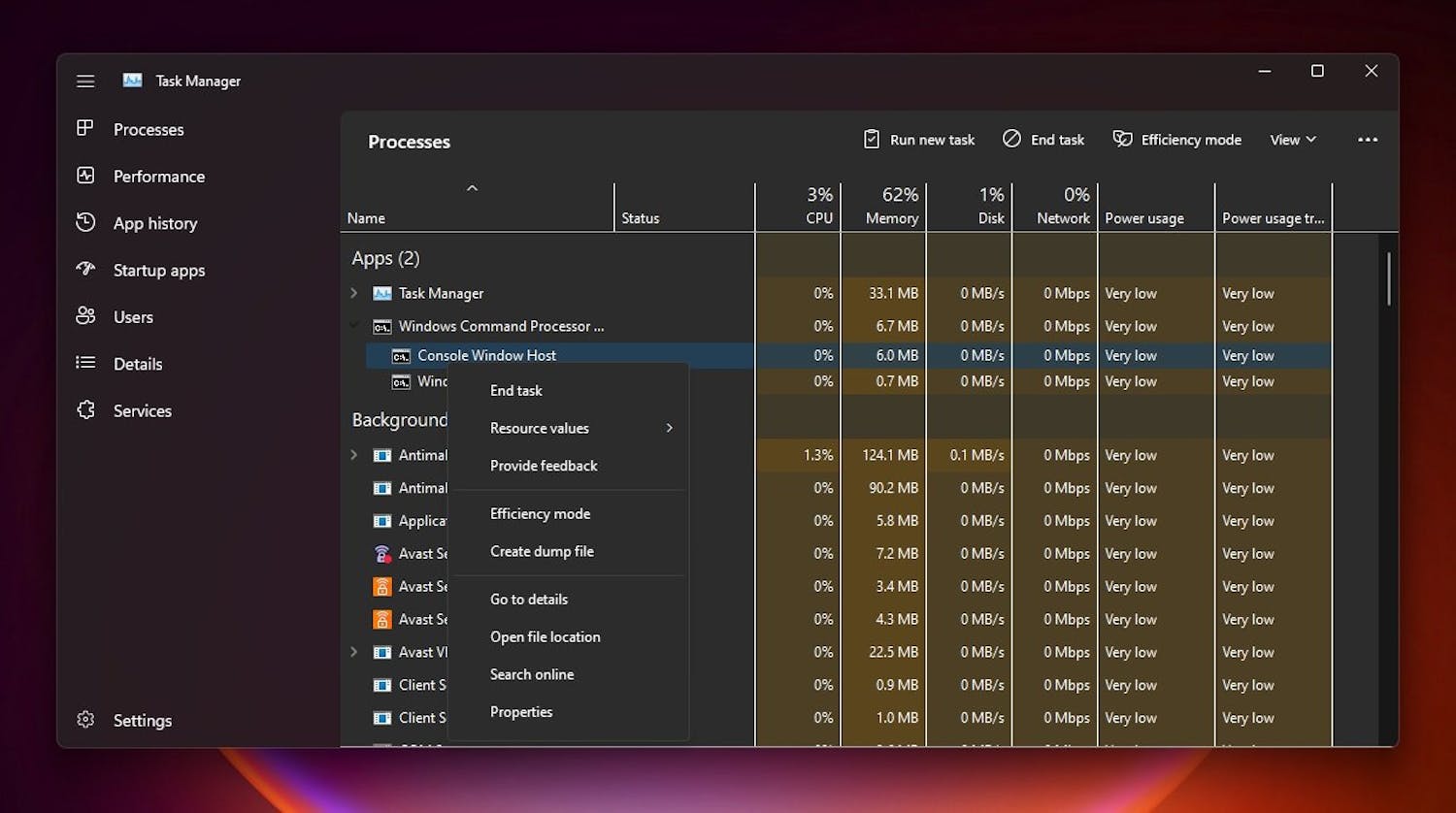Open the Performance panel icon in sidebar
This screenshot has width=1456, height=813.
85,176
